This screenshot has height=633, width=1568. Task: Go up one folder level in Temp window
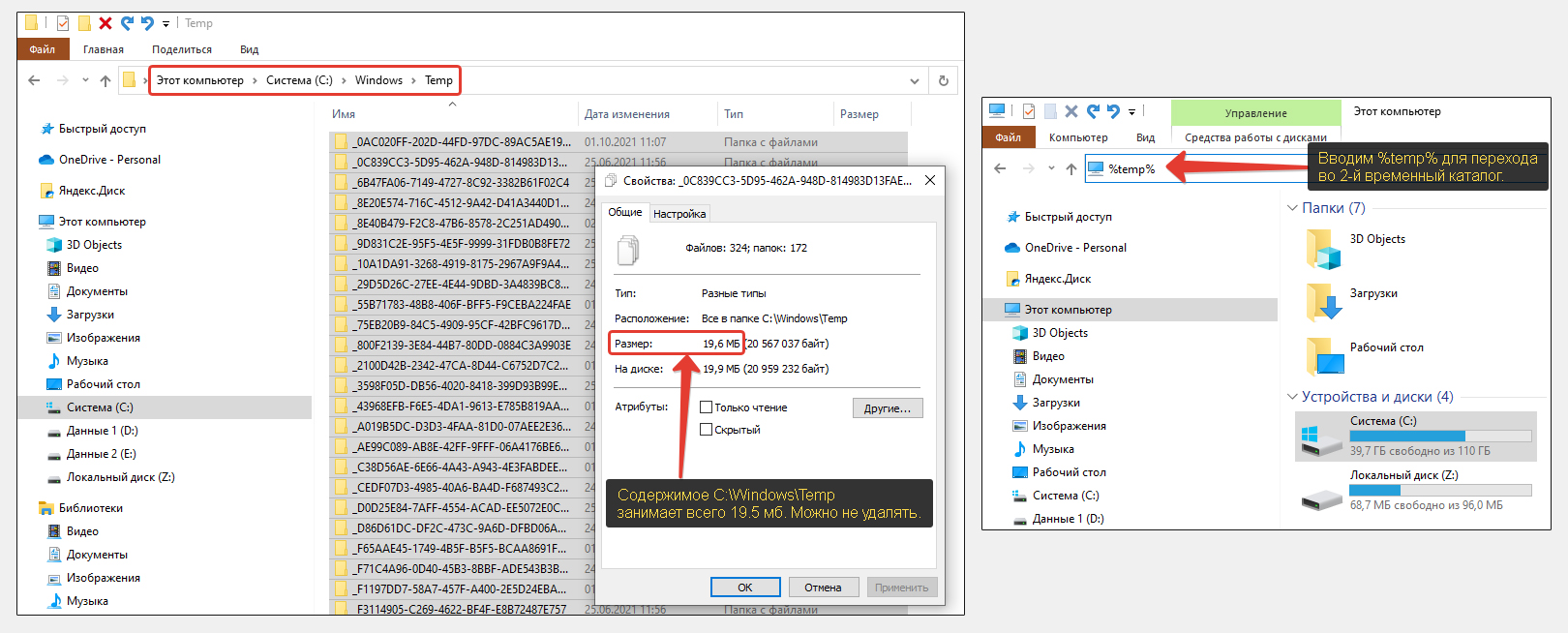tap(106, 80)
